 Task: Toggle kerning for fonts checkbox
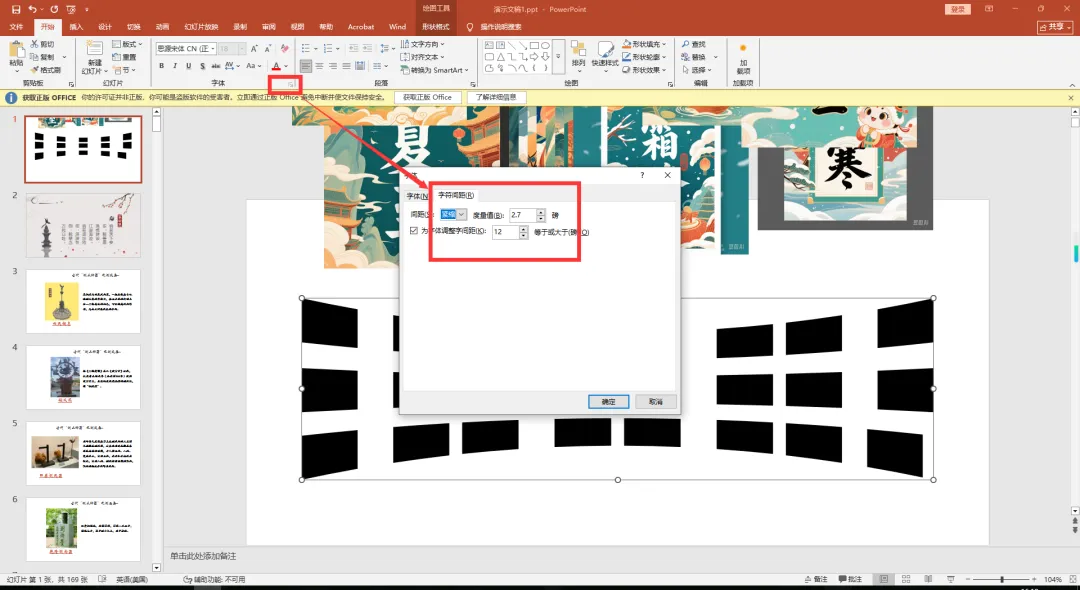coord(413,231)
